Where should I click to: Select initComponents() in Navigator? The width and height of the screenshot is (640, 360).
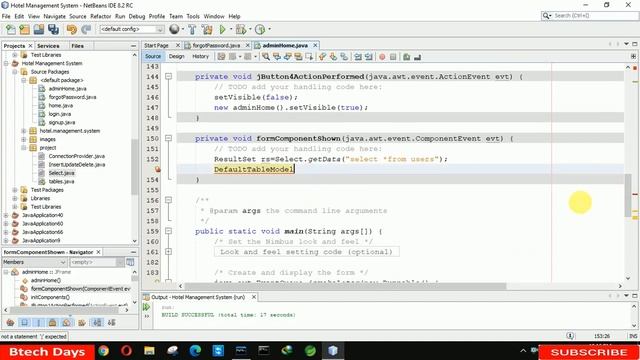coord(50,297)
